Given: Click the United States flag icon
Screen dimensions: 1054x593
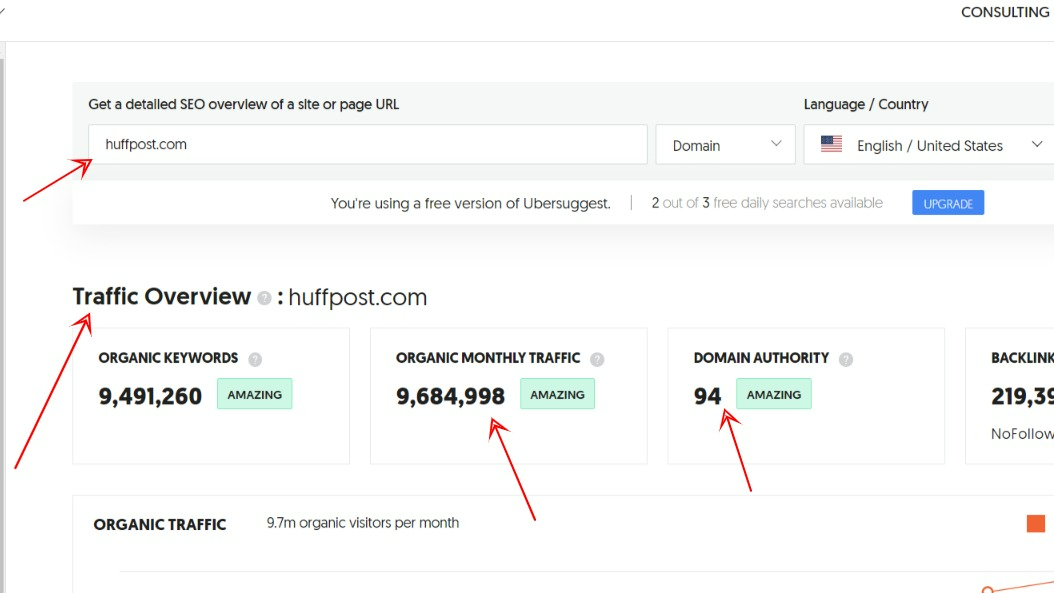Looking at the screenshot, I should click(831, 144).
